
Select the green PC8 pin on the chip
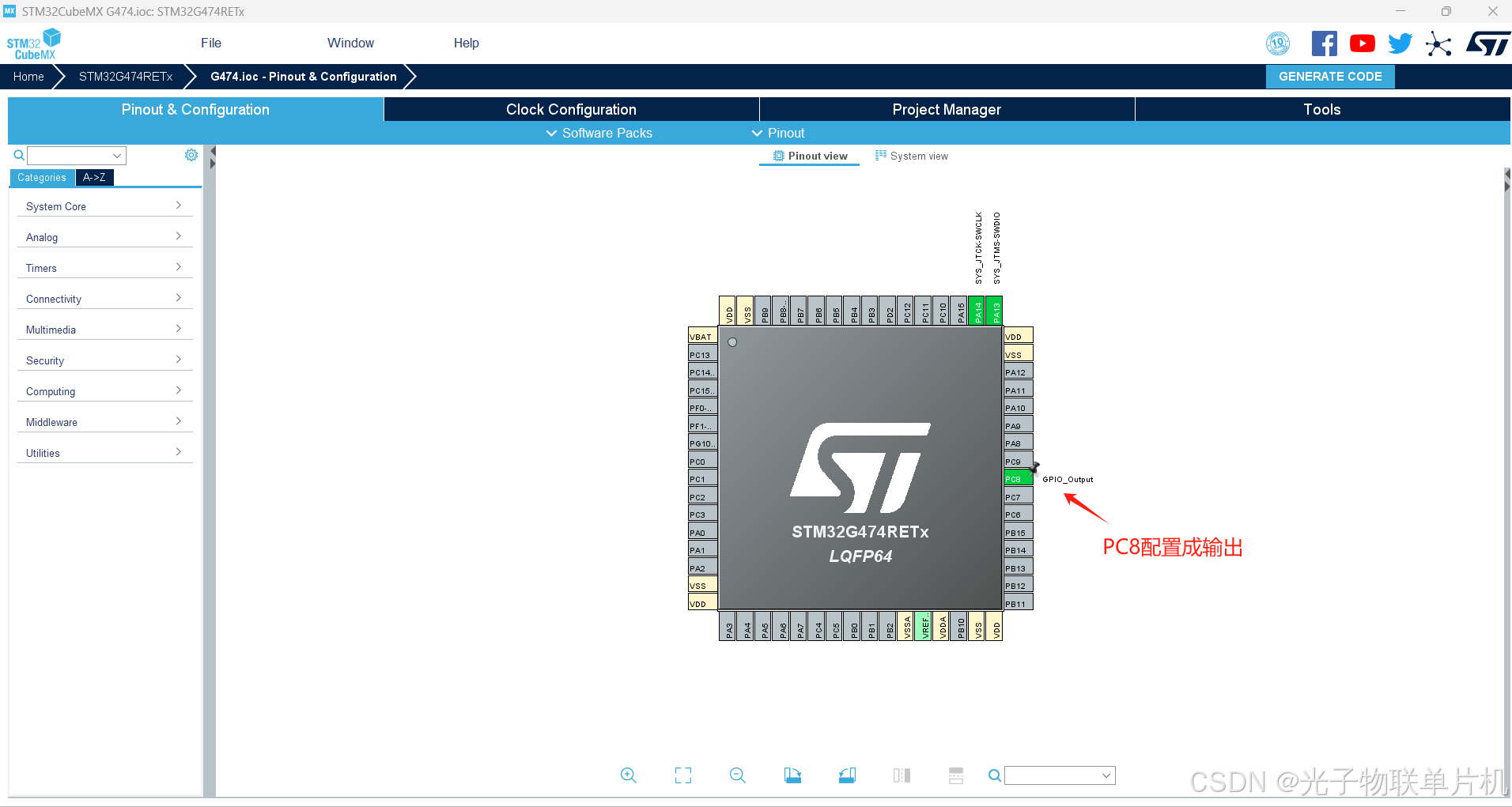[1019, 479]
